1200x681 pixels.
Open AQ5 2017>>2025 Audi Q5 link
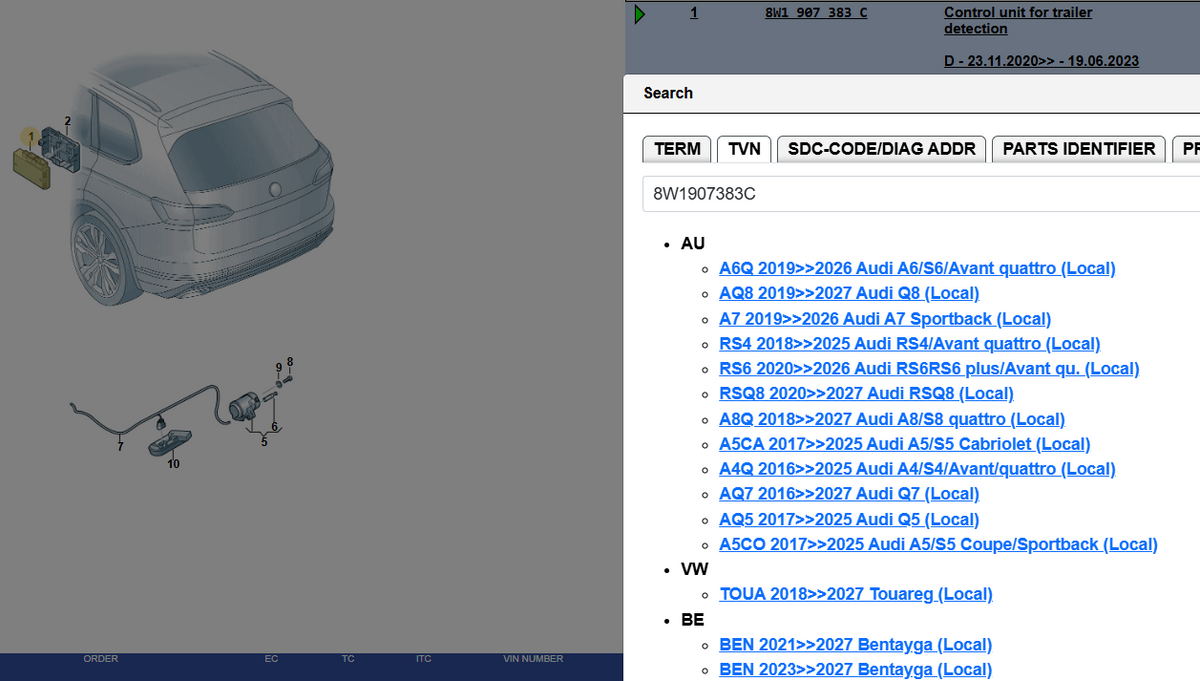click(x=849, y=519)
